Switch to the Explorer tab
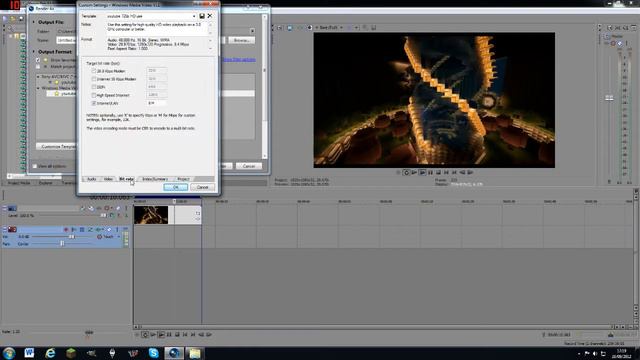 click(x=45, y=183)
